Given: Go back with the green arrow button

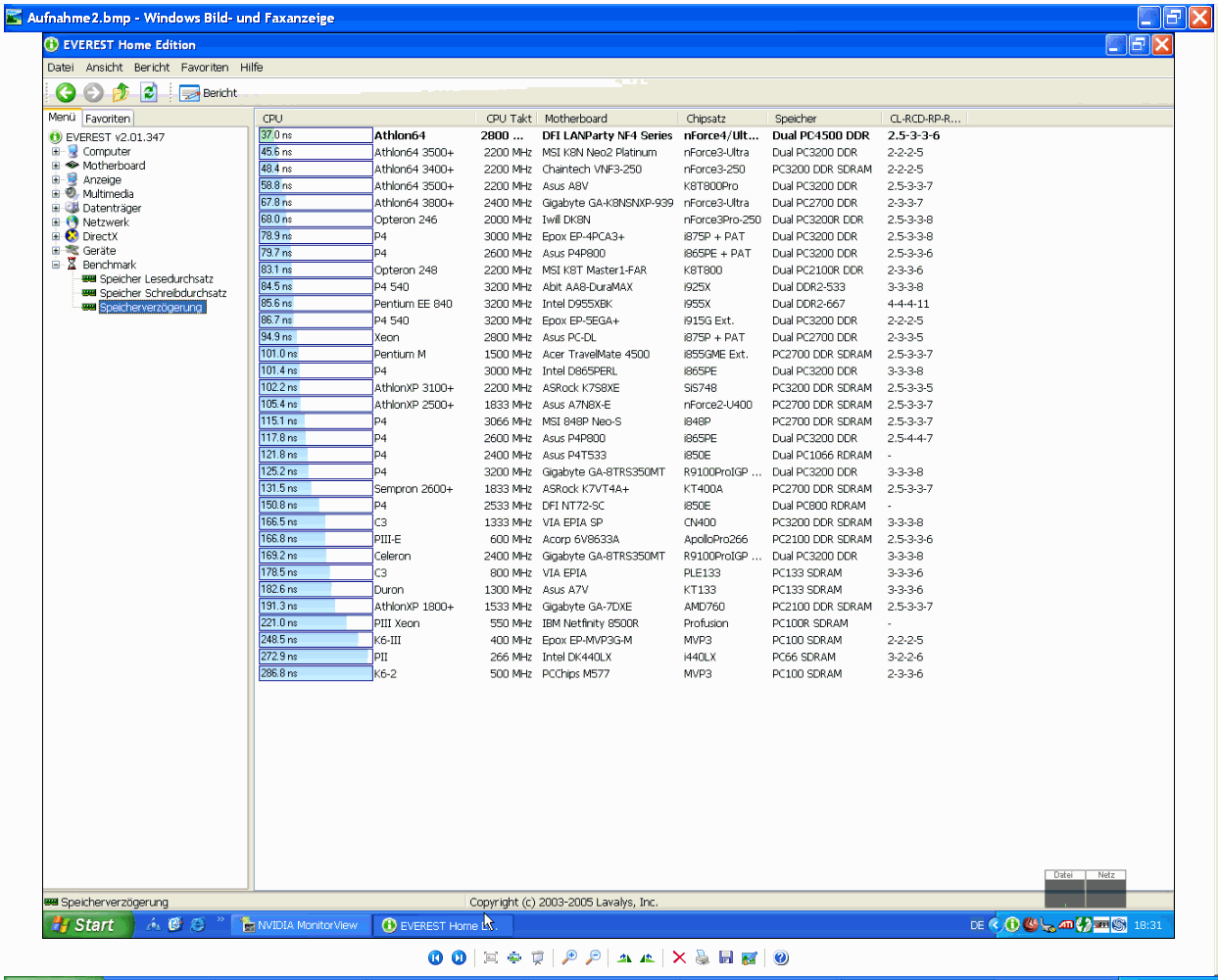Looking at the screenshot, I should tap(66, 92).
